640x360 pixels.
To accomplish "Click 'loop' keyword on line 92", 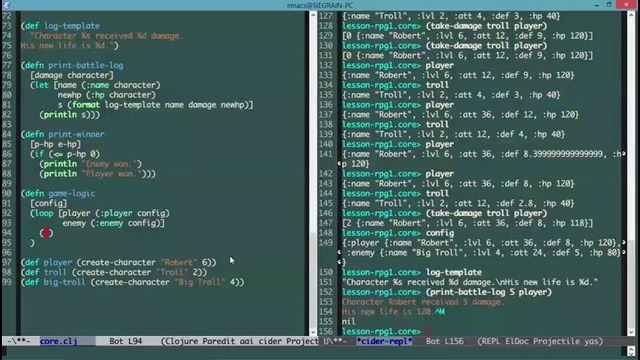I will pyautogui.click(x=44, y=213).
